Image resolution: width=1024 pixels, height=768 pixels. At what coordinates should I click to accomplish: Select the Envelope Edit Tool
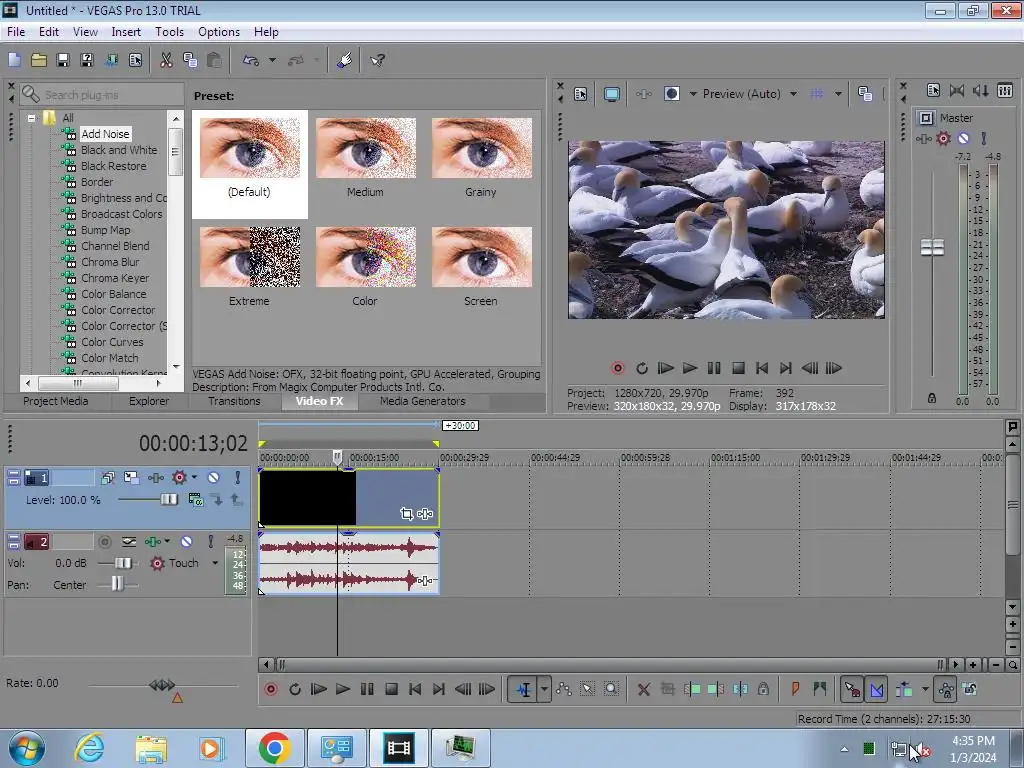click(x=564, y=689)
